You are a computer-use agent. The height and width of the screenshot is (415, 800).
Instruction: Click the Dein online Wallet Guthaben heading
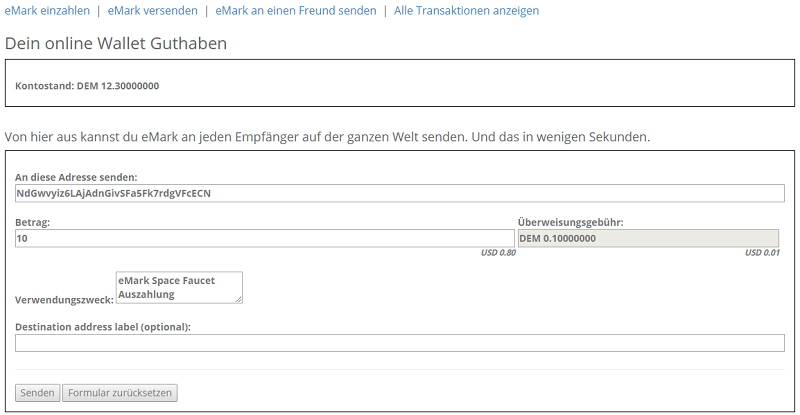point(116,43)
